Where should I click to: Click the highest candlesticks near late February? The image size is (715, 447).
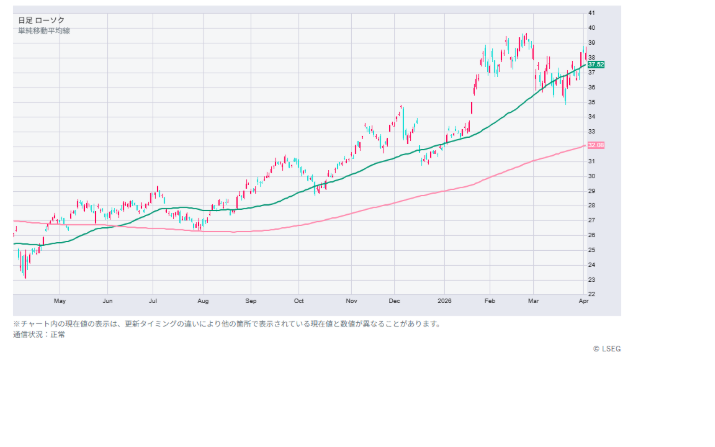523,40
